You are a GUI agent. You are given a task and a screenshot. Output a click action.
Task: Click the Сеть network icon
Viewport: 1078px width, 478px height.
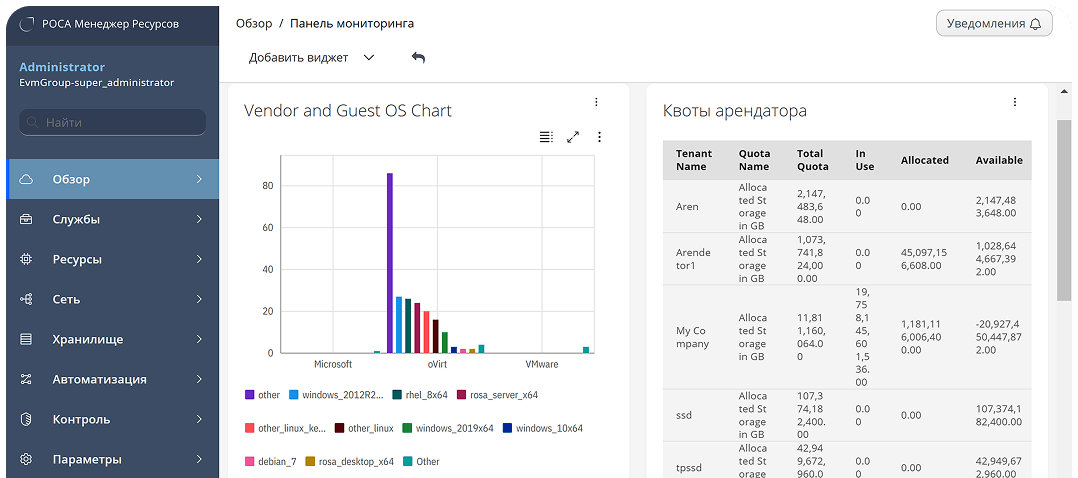(x=27, y=300)
